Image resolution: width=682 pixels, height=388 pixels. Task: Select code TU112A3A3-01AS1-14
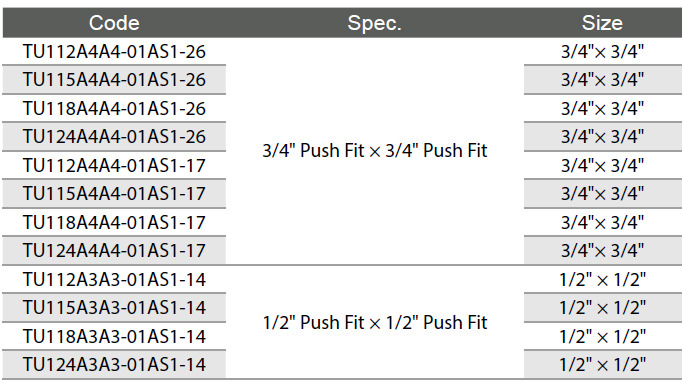[x=114, y=280]
